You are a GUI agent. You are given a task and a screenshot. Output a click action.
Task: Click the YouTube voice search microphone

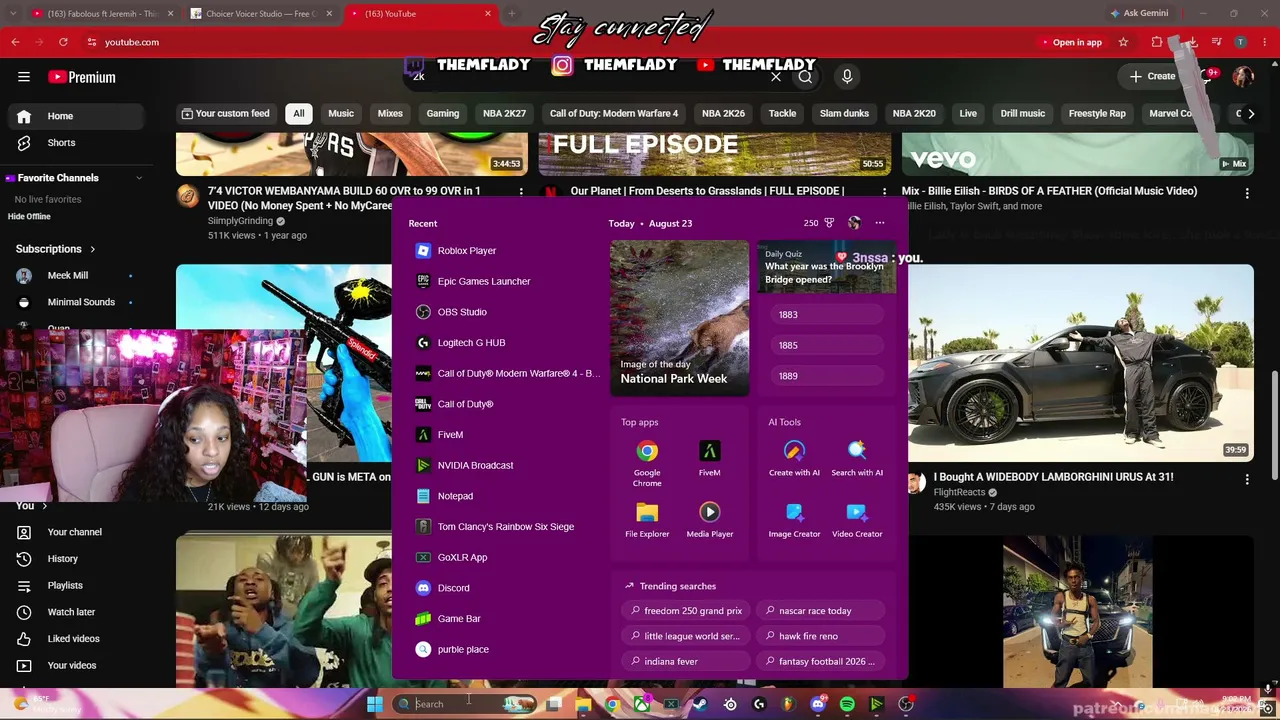[847, 76]
